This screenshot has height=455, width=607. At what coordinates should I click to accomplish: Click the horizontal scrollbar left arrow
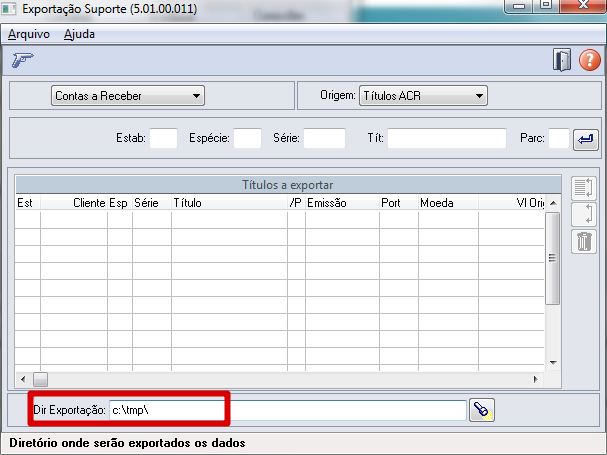pyautogui.click(x=23, y=379)
